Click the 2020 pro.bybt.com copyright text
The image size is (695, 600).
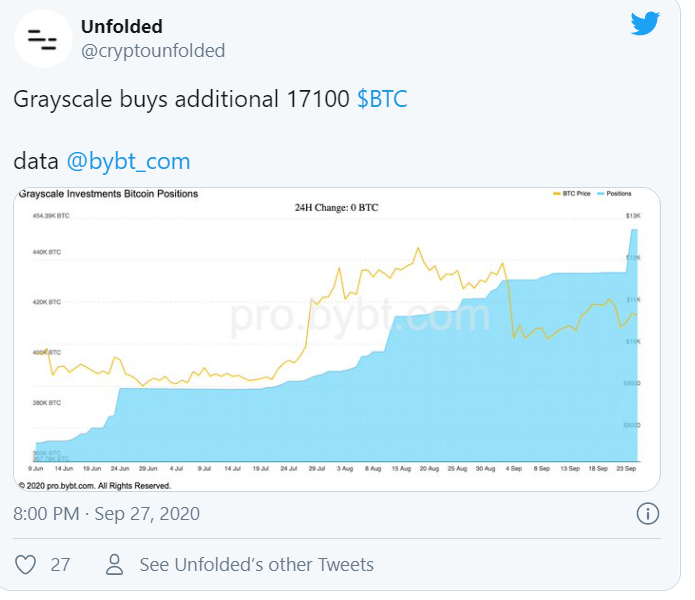(94, 485)
